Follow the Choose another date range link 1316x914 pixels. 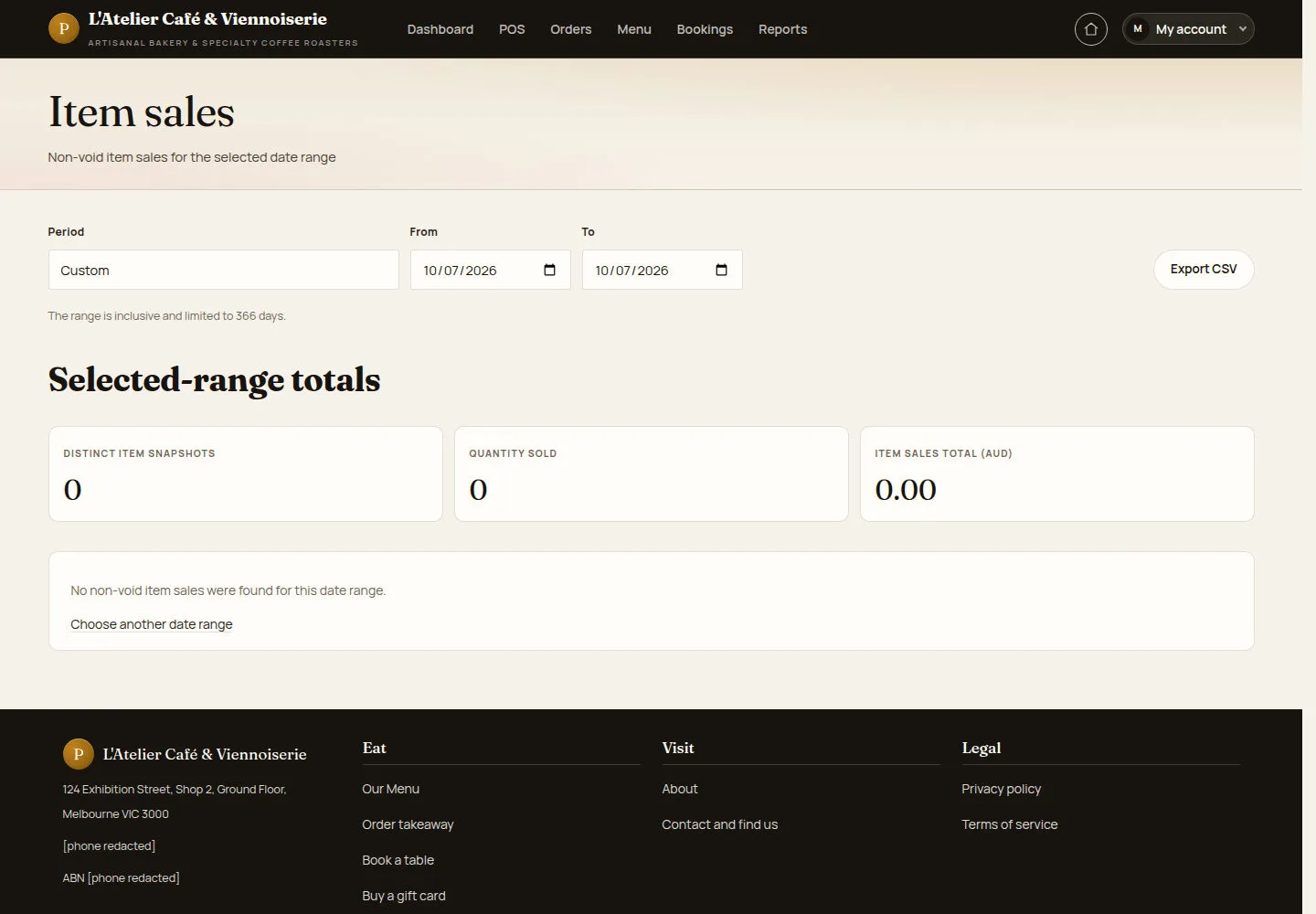pyautogui.click(x=152, y=624)
